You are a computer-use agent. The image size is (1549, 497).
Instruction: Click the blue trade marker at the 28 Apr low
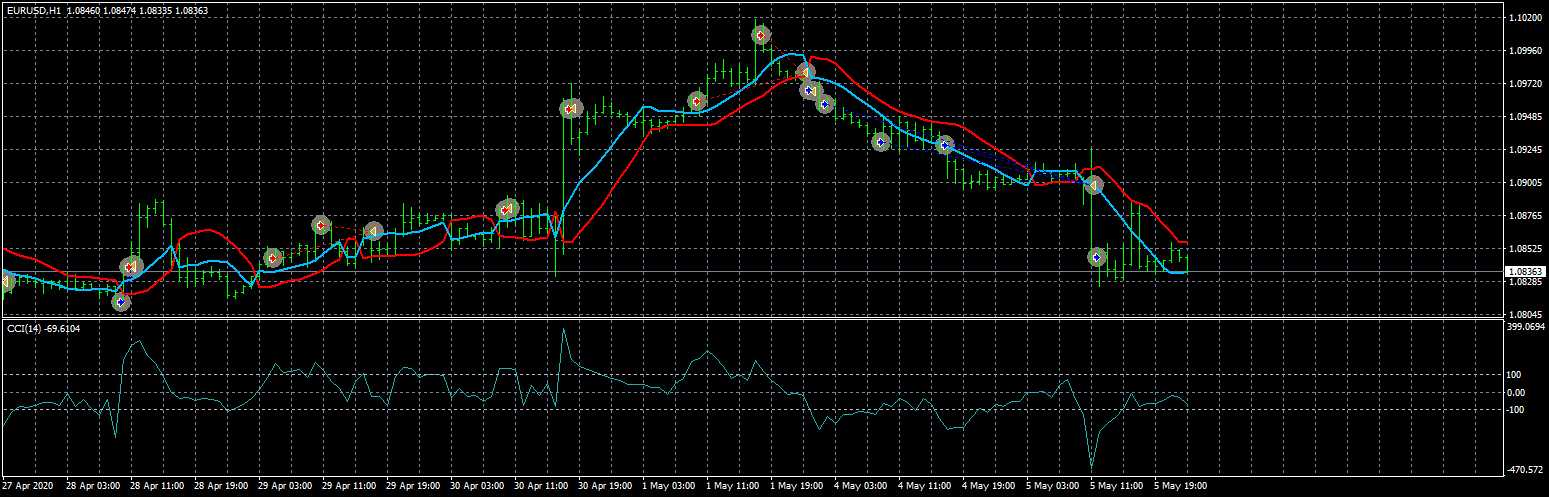[121, 301]
